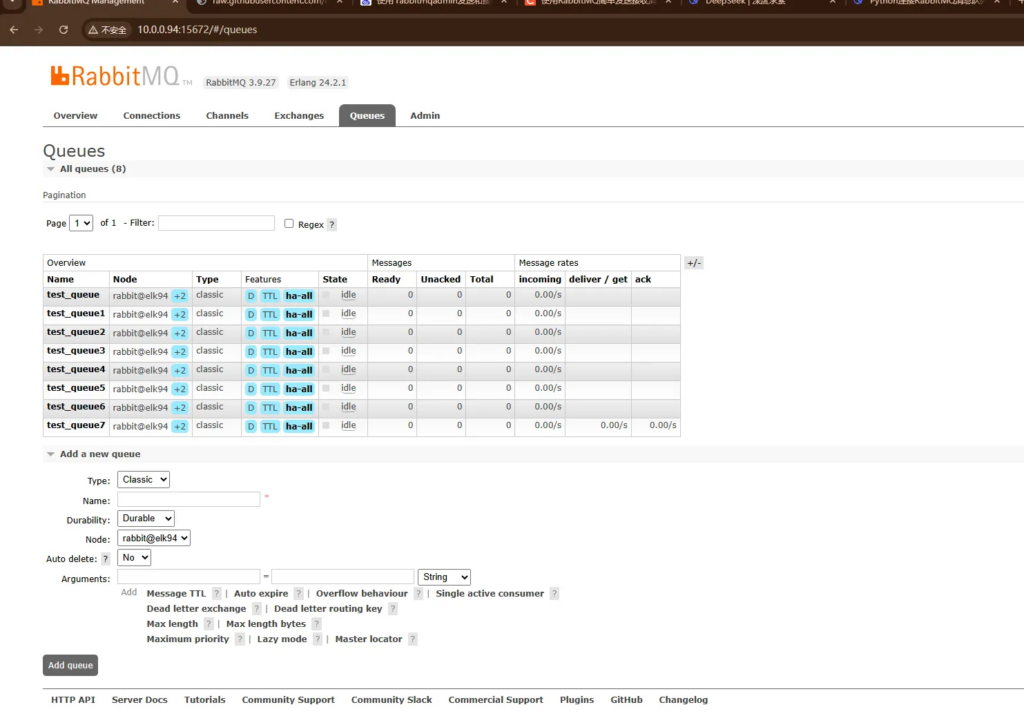
Task: Click the browser back arrow
Action: coord(14,30)
